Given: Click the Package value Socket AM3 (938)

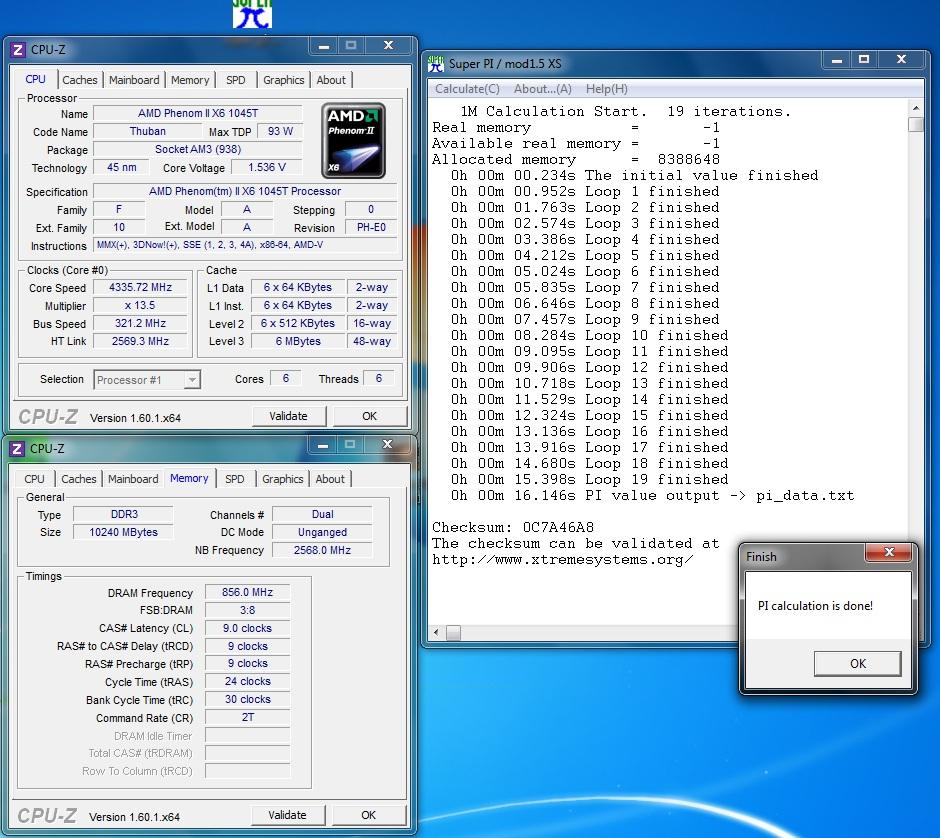Looking at the screenshot, I should 198,149.
